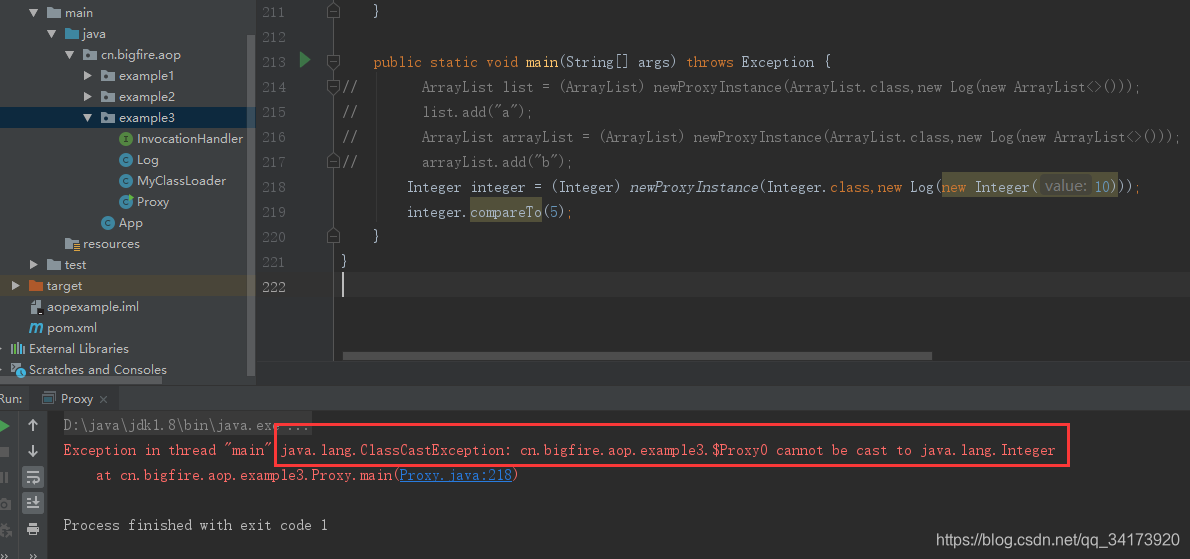Viewport: 1190px width, 559px height.
Task: Click the fold end marker at line 211
Action: [x=332, y=11]
